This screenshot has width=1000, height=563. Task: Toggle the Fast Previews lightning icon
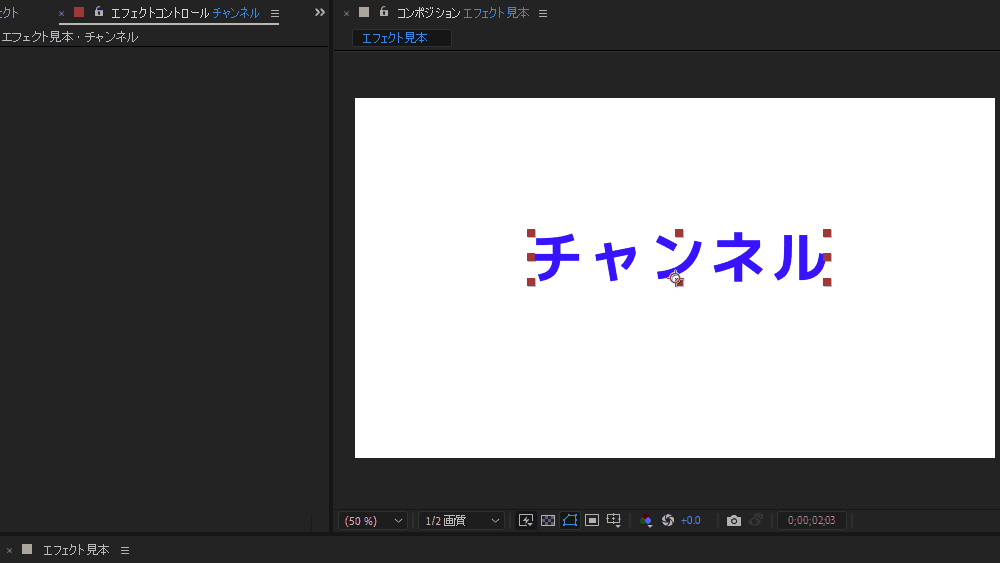pyautogui.click(x=526, y=520)
